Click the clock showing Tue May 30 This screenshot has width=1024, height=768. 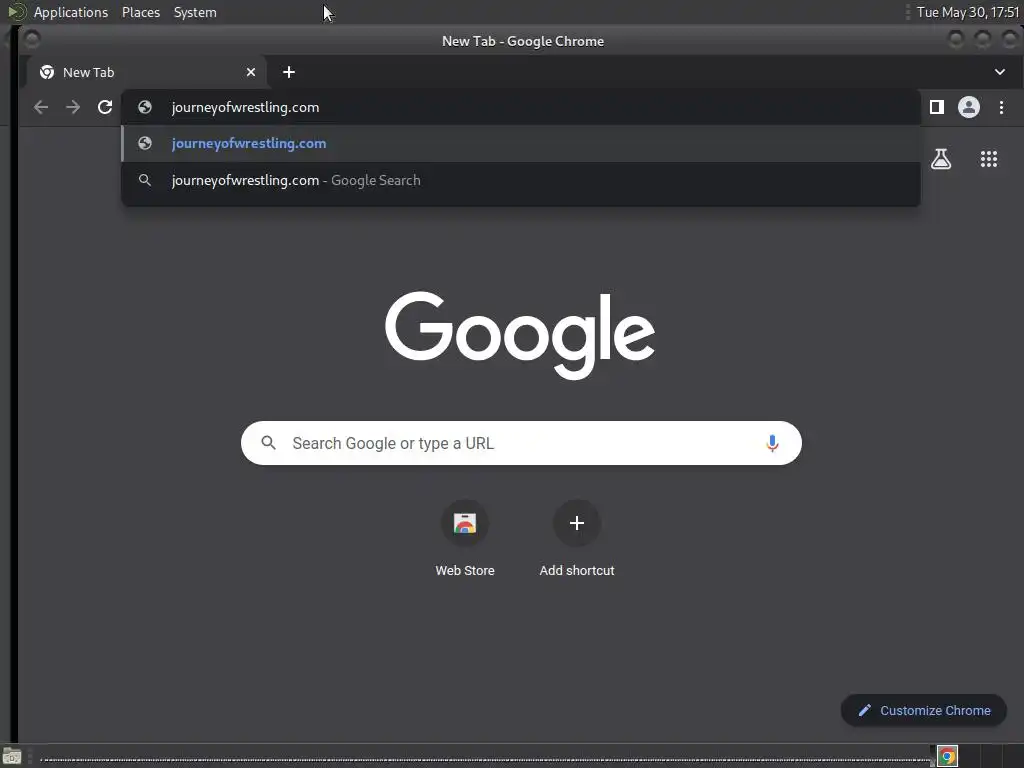[967, 12]
